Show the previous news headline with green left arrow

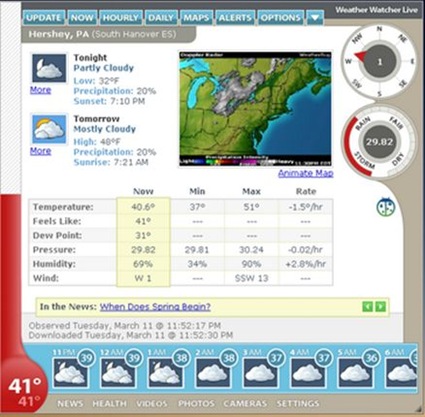(367, 306)
